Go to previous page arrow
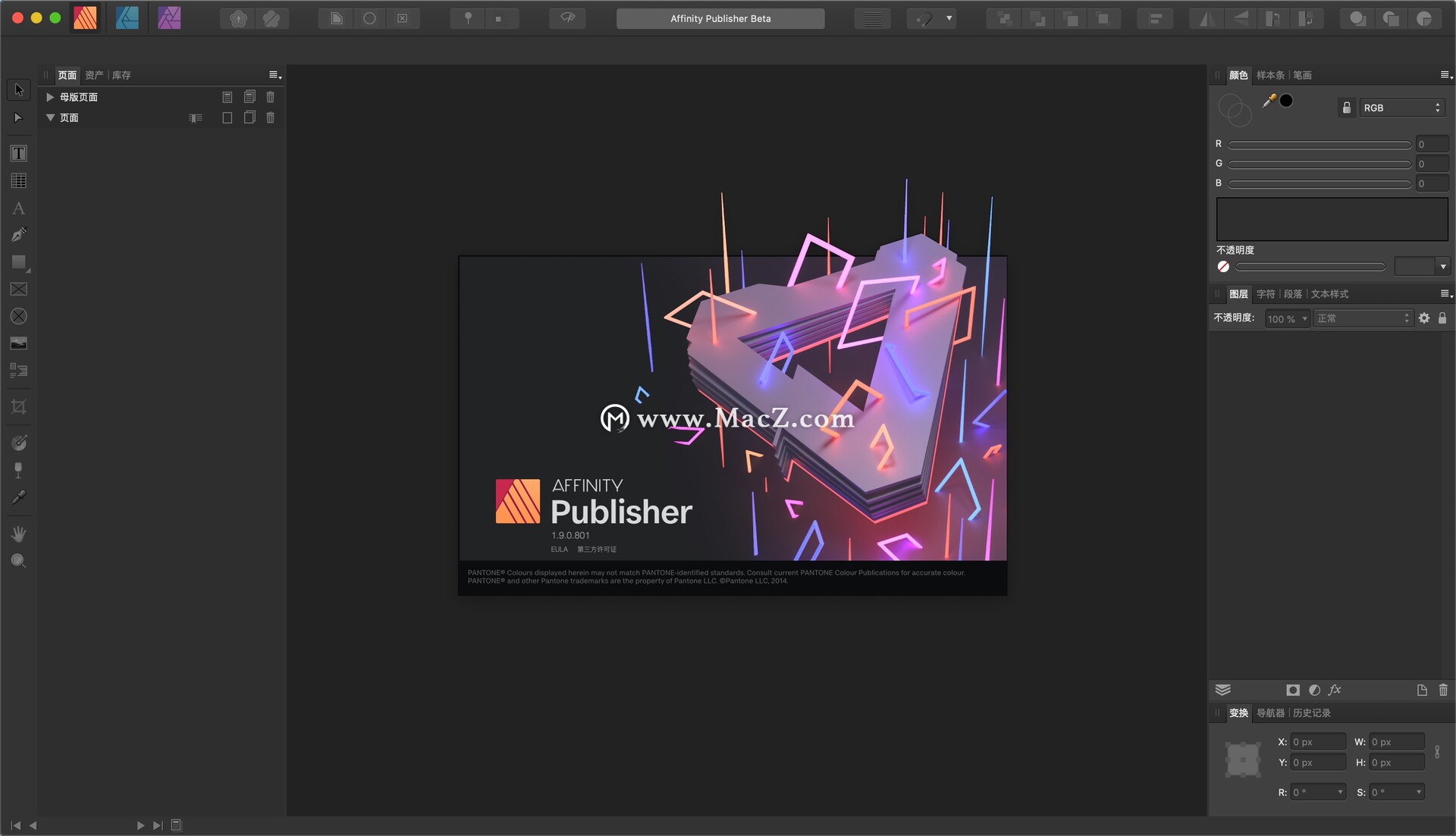Viewport: 1456px width, 836px height. (33, 825)
